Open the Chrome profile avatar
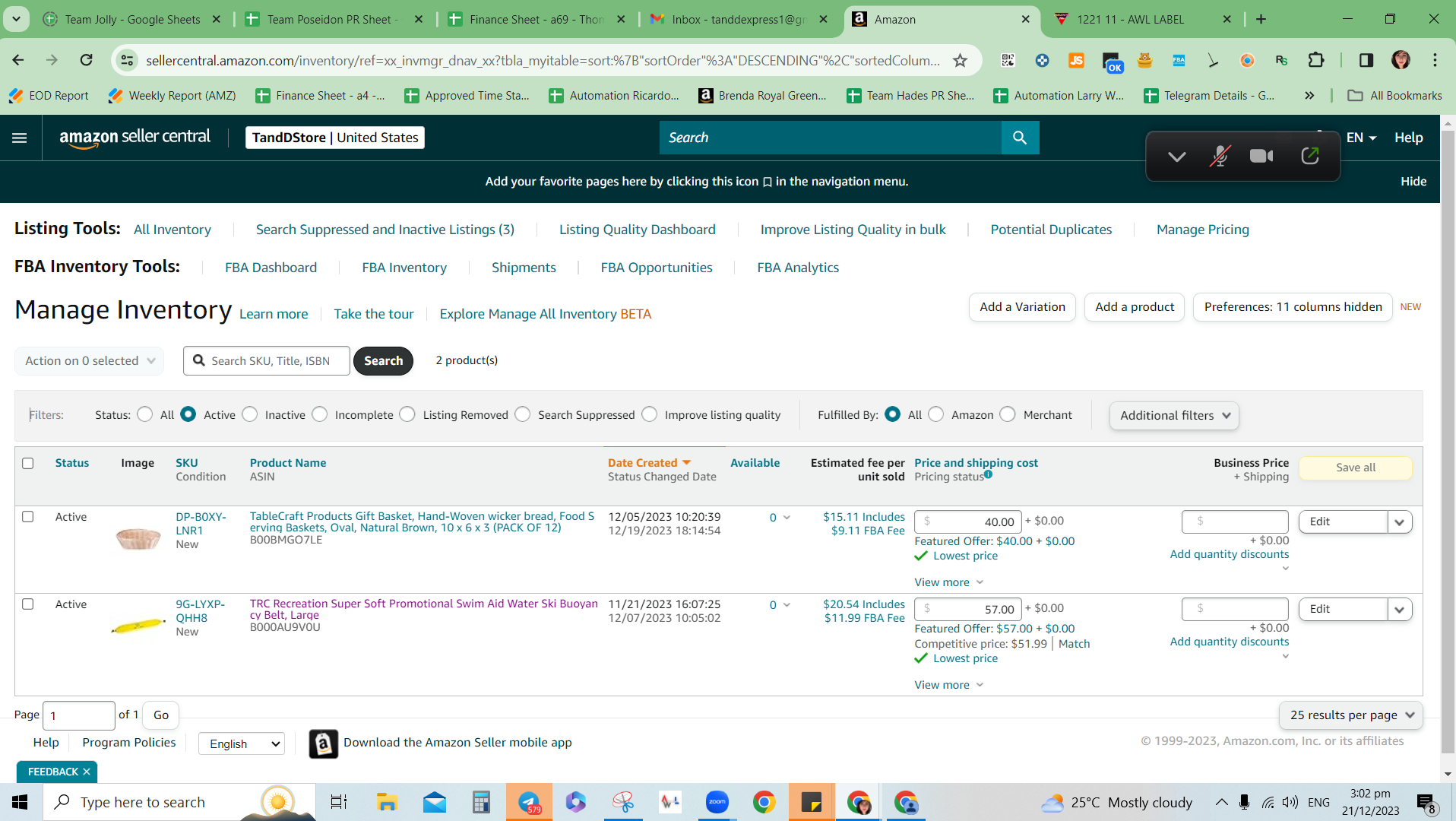Viewport: 1456px width, 821px height. pyautogui.click(x=1401, y=60)
